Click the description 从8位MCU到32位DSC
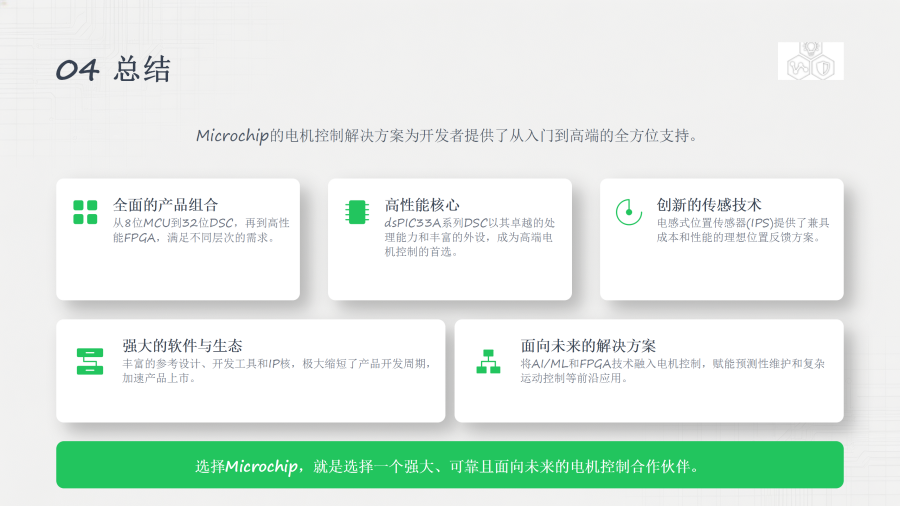Screen dimensions: 900x506 click(x=201, y=230)
